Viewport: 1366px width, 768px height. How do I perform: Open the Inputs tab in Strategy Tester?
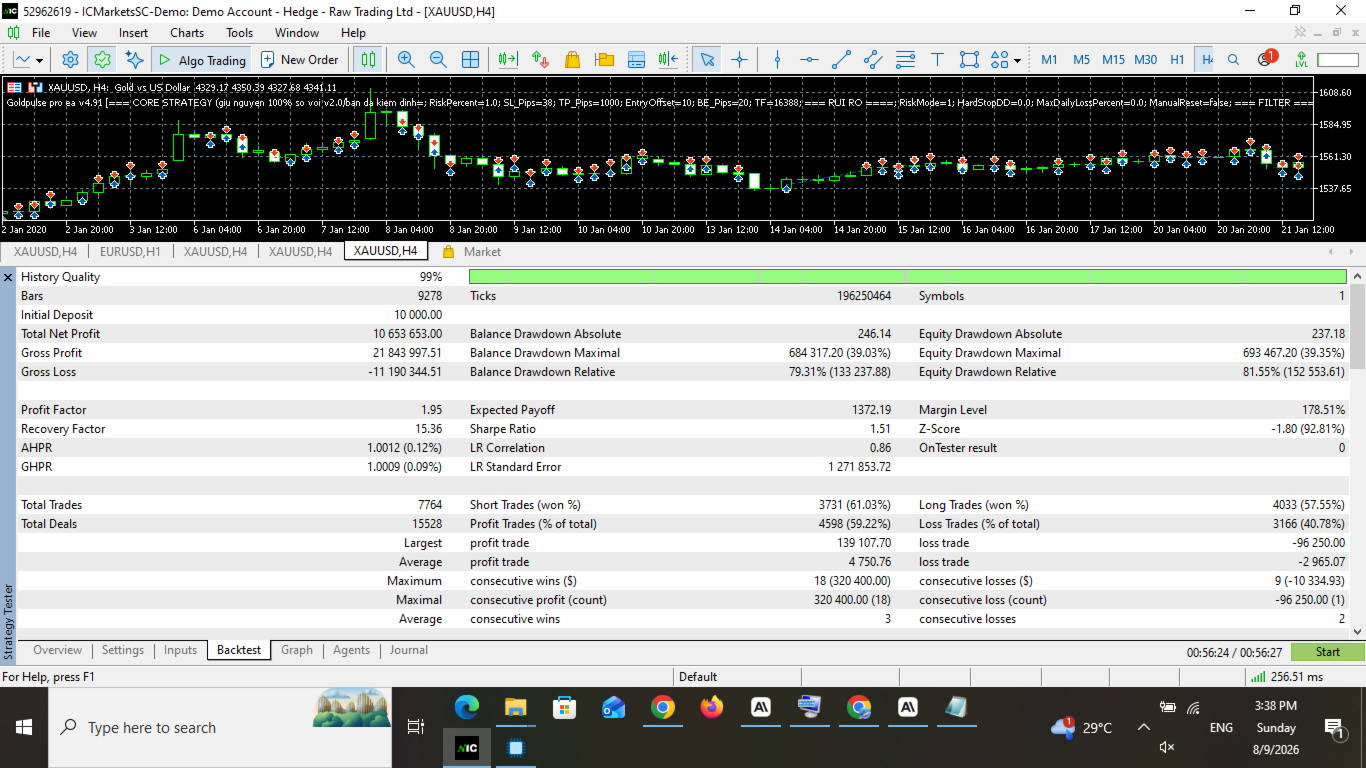click(181, 650)
